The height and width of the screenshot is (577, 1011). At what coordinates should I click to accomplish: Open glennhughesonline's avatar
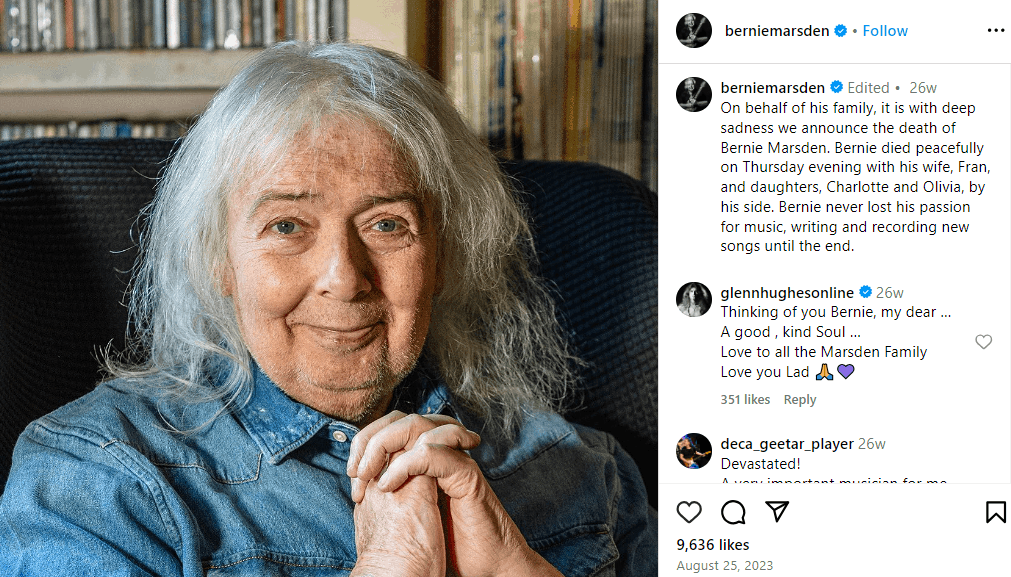click(x=693, y=299)
